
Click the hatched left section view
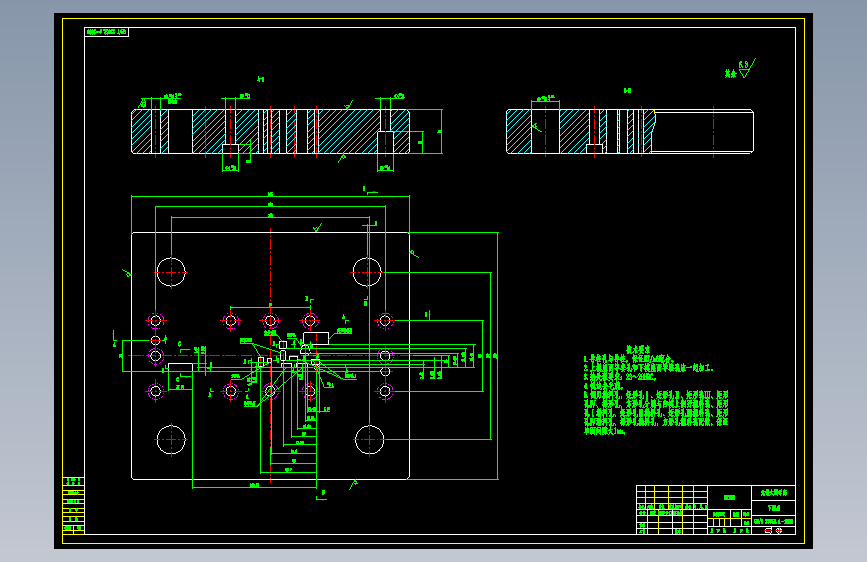[270, 132]
